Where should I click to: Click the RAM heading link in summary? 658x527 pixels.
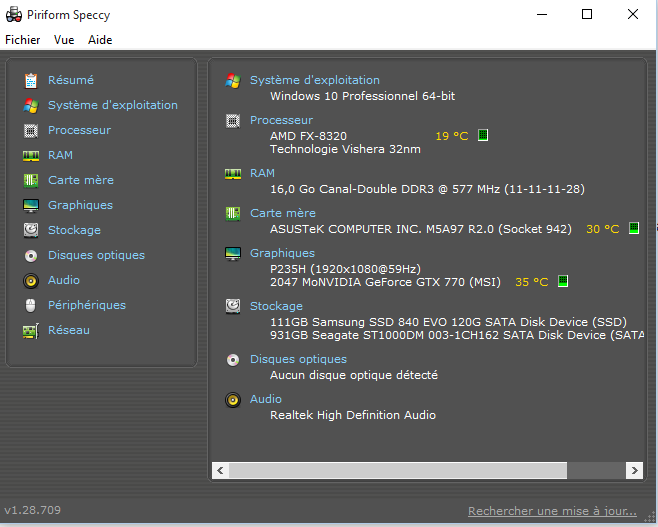click(263, 173)
